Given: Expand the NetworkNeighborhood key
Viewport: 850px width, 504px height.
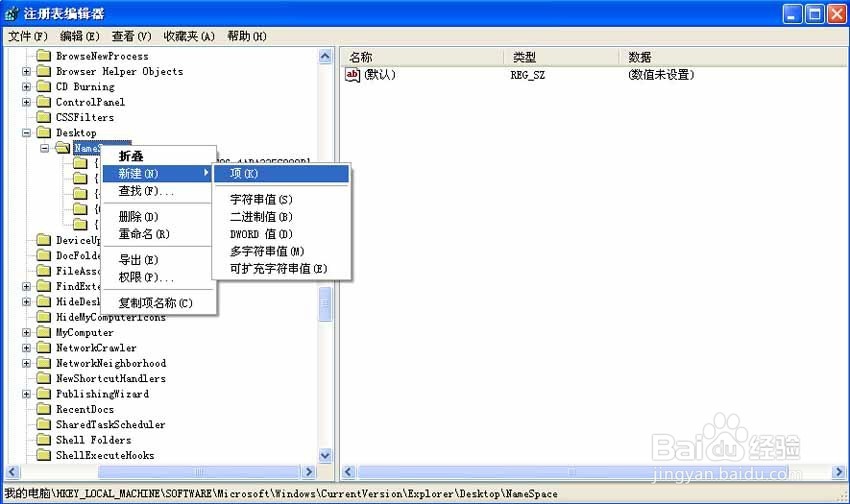Looking at the screenshot, I should pos(26,363).
